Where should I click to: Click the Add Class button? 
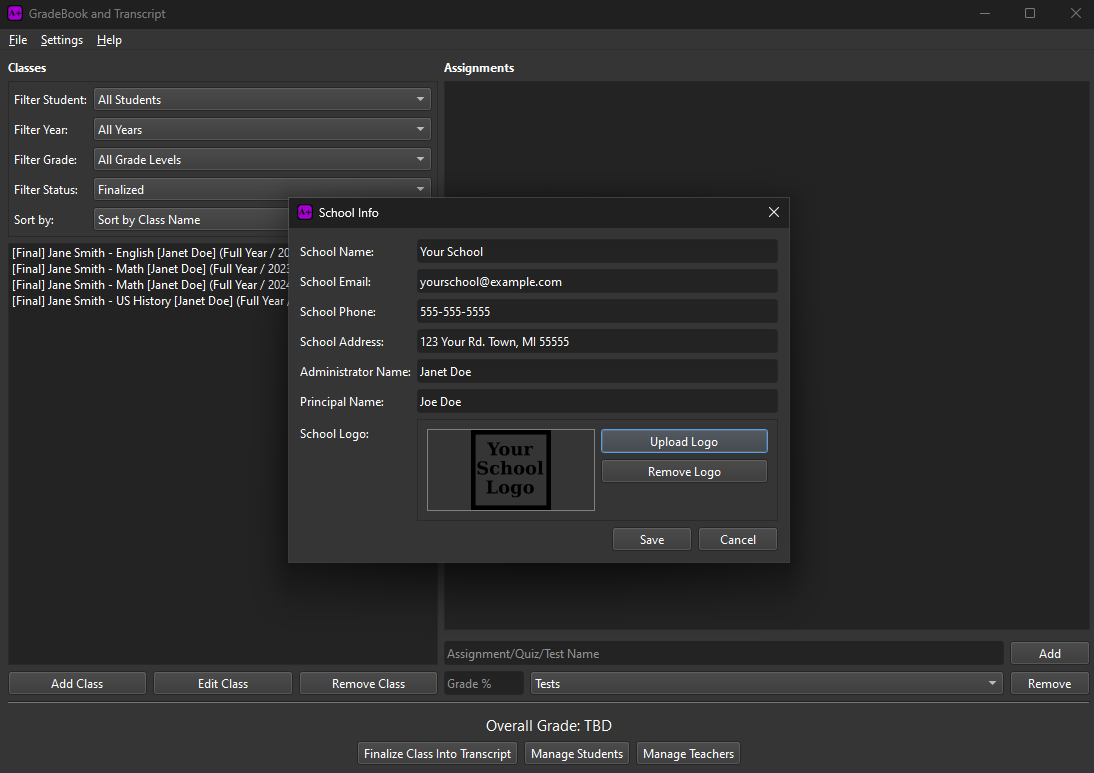click(x=77, y=684)
